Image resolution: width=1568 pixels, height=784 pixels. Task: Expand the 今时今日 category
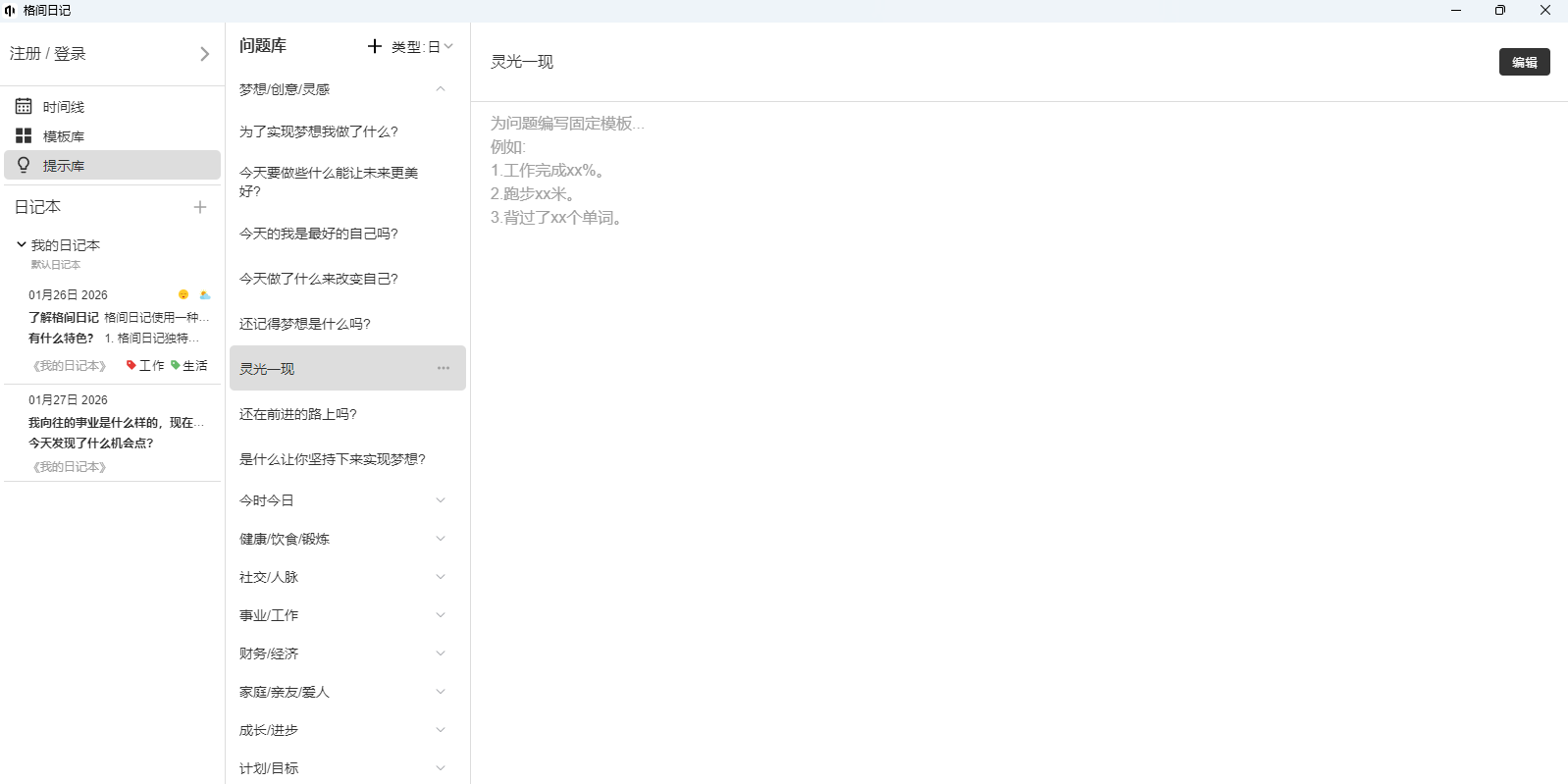(441, 500)
